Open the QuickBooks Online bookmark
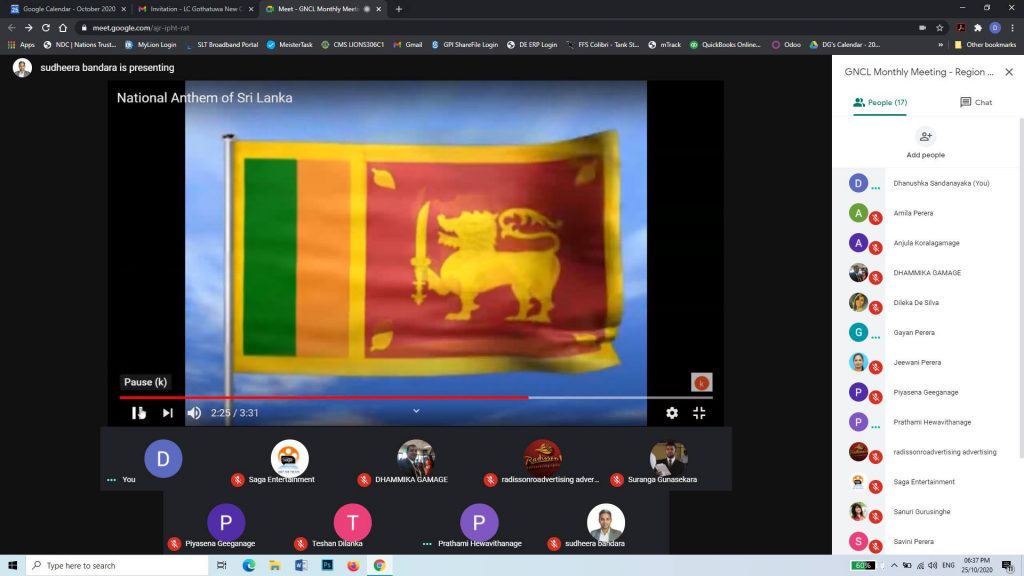1024x576 pixels. (x=725, y=45)
